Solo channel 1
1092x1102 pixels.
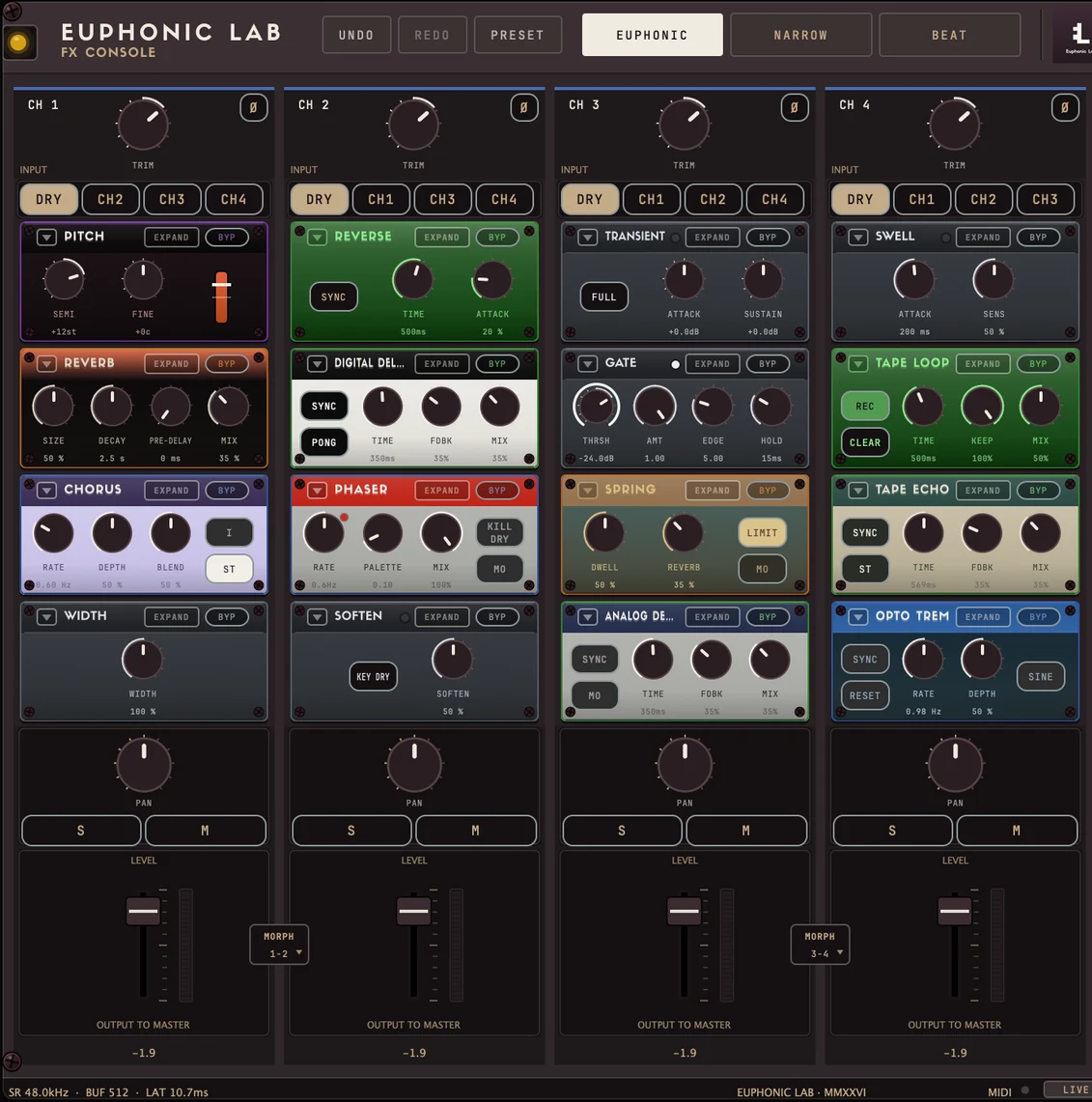click(x=81, y=831)
